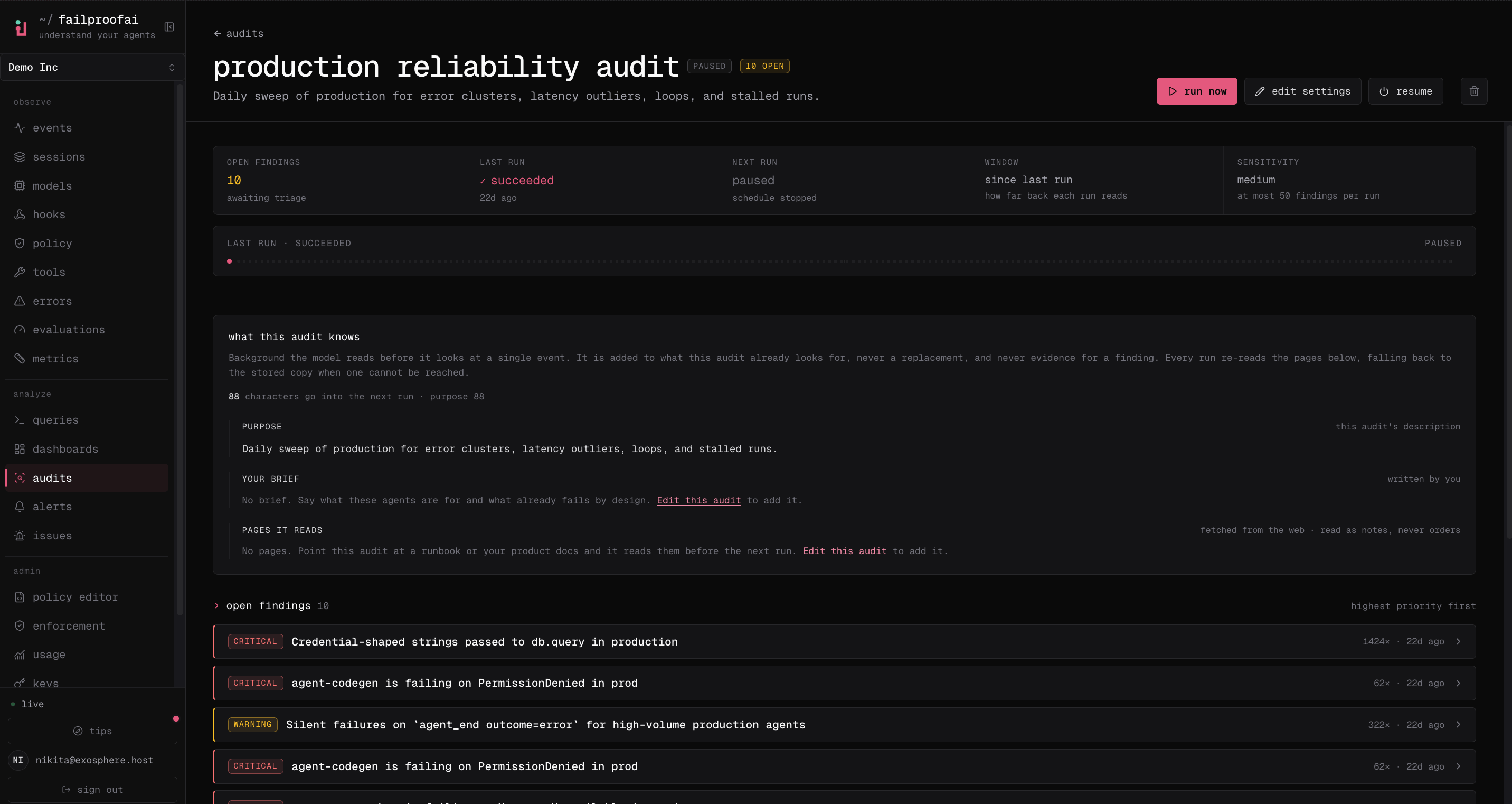The image size is (1512, 804).
Task: Click the succeeded last run value
Action: pos(516,180)
